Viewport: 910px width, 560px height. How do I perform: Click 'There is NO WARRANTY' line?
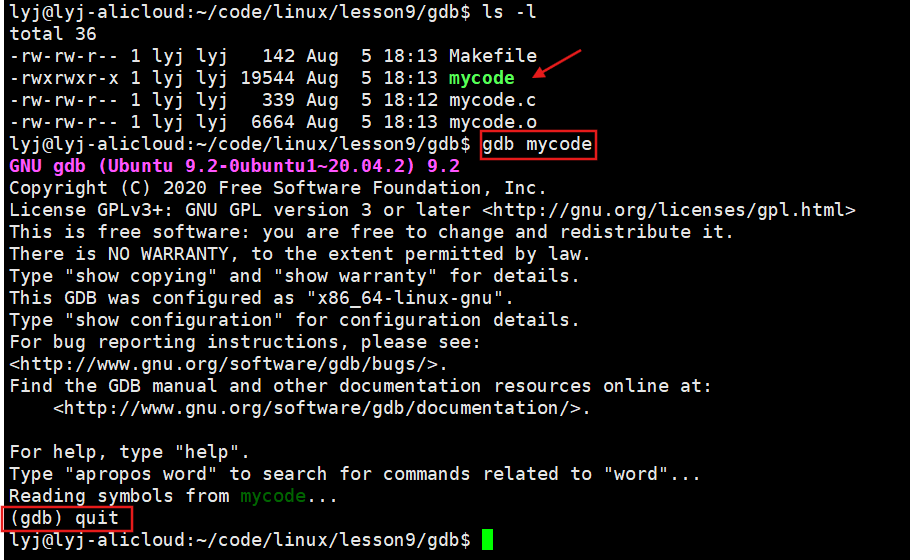[299, 254]
